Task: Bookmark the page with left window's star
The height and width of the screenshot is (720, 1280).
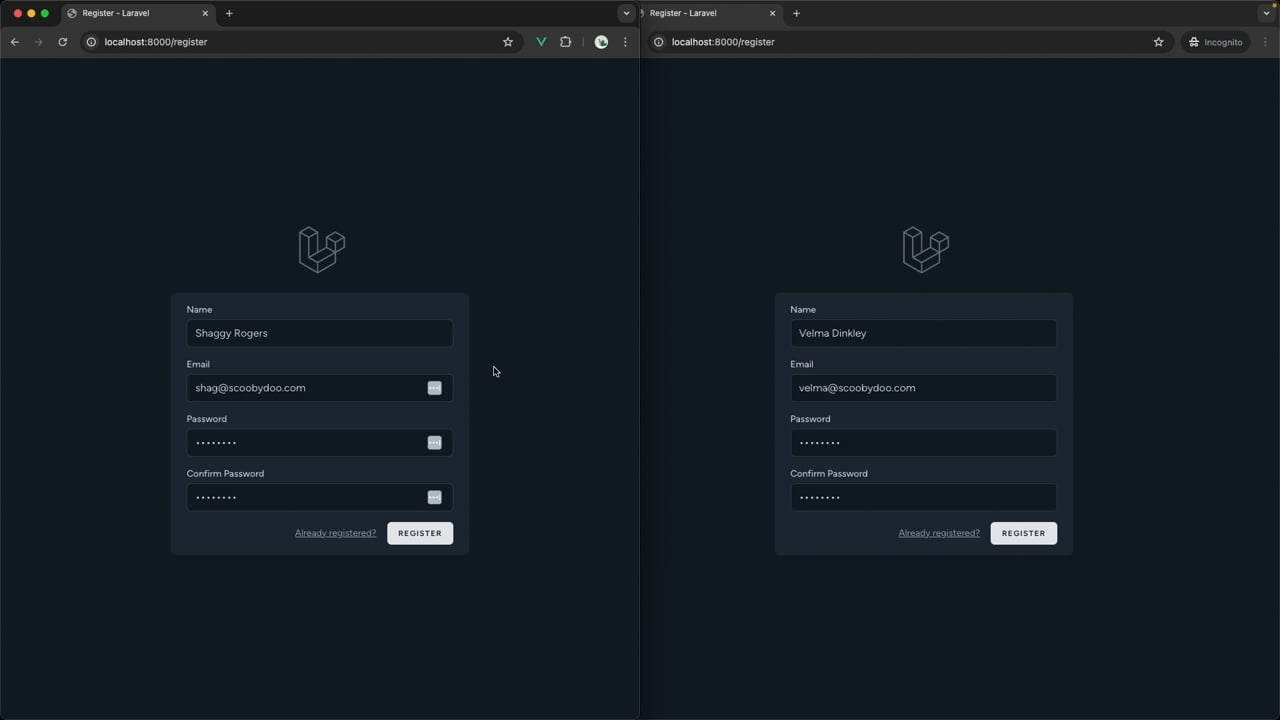Action: (x=508, y=42)
